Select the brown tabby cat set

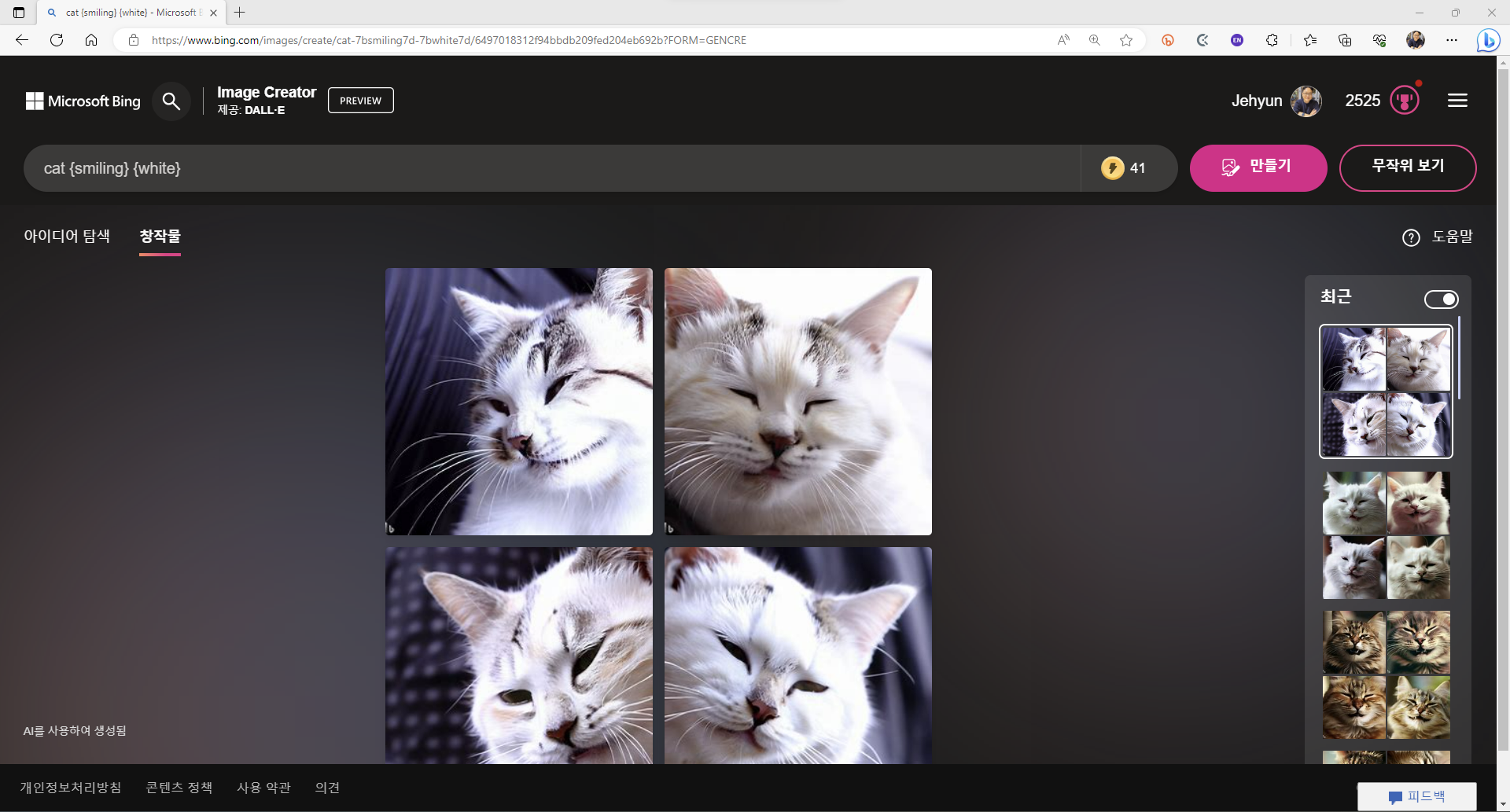[1386, 674]
